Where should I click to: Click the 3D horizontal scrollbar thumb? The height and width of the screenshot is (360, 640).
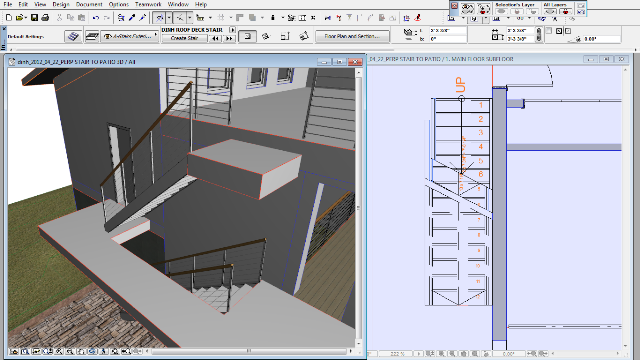(x=249, y=351)
